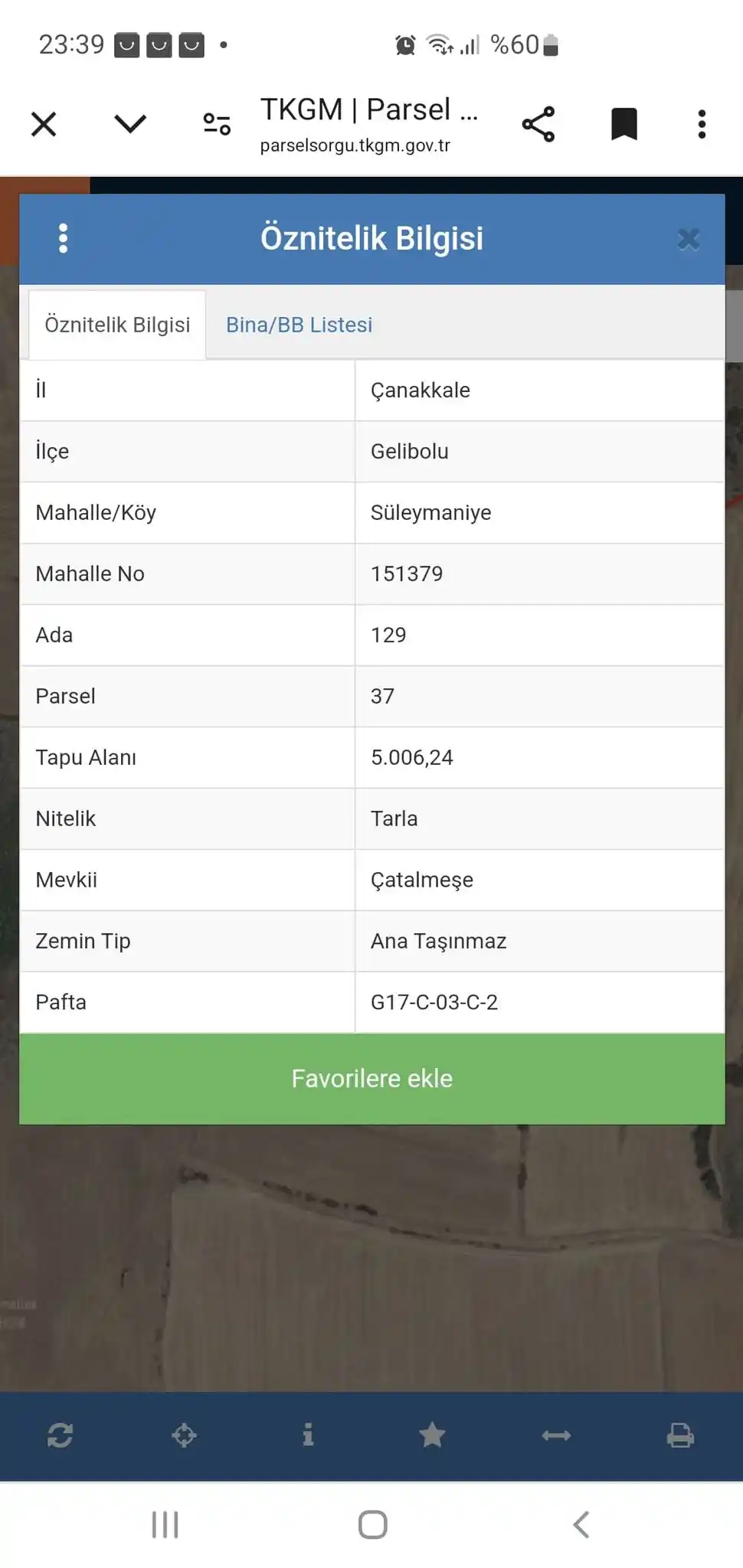Tap the Android recent apps button
The width and height of the screenshot is (743, 1568).
pos(165,1524)
